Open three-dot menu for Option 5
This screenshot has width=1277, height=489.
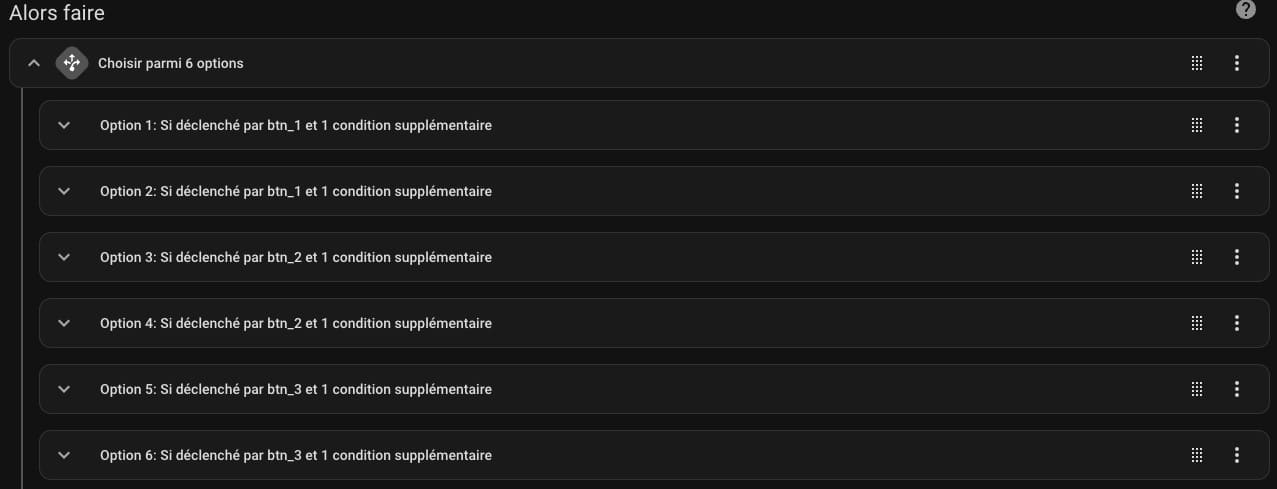coord(1237,389)
